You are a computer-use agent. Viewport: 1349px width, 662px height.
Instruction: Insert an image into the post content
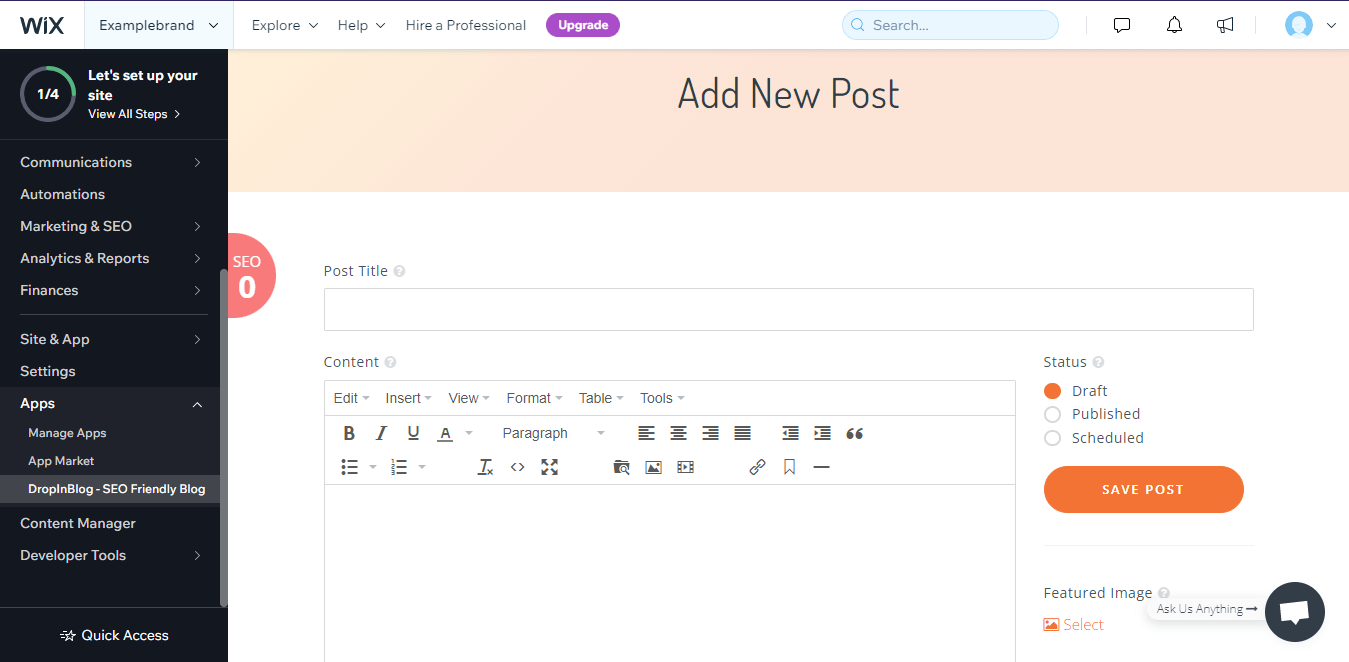click(653, 466)
